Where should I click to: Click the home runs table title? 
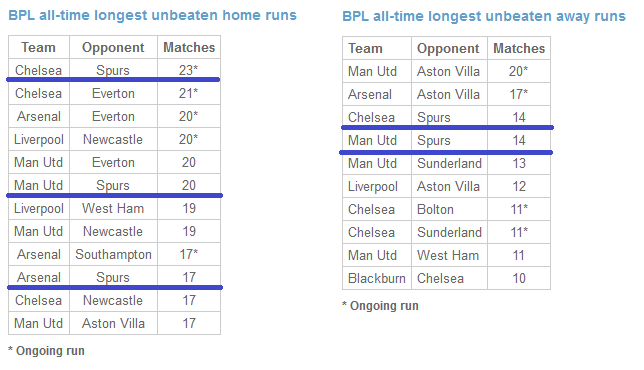152,15
